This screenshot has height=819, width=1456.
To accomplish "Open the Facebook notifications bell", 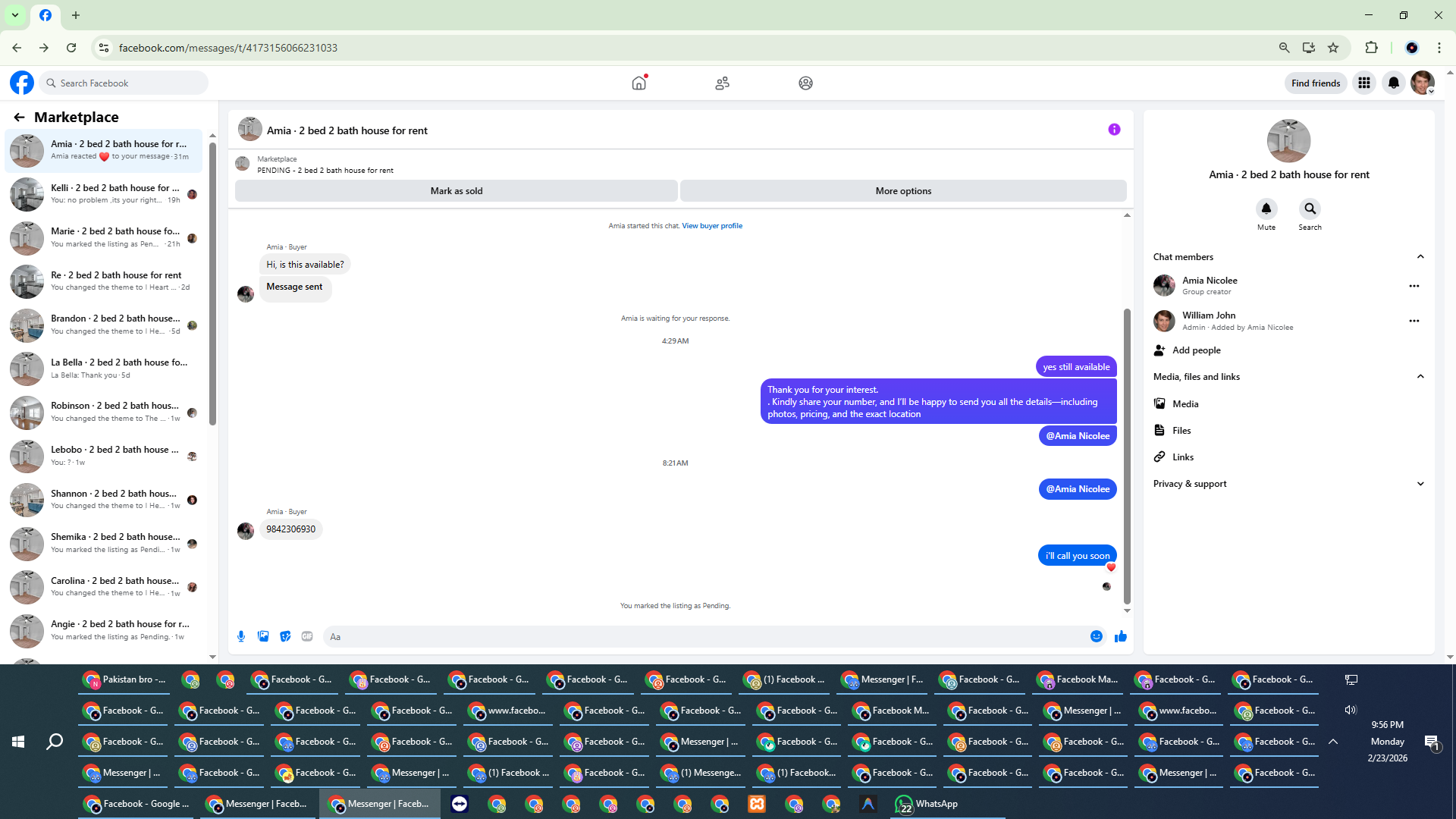I will [1394, 83].
